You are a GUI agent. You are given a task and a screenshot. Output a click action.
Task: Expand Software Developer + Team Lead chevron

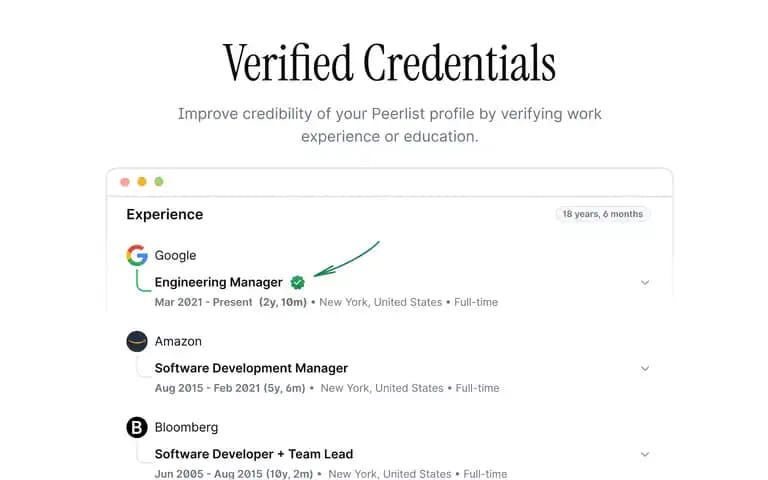coord(645,455)
